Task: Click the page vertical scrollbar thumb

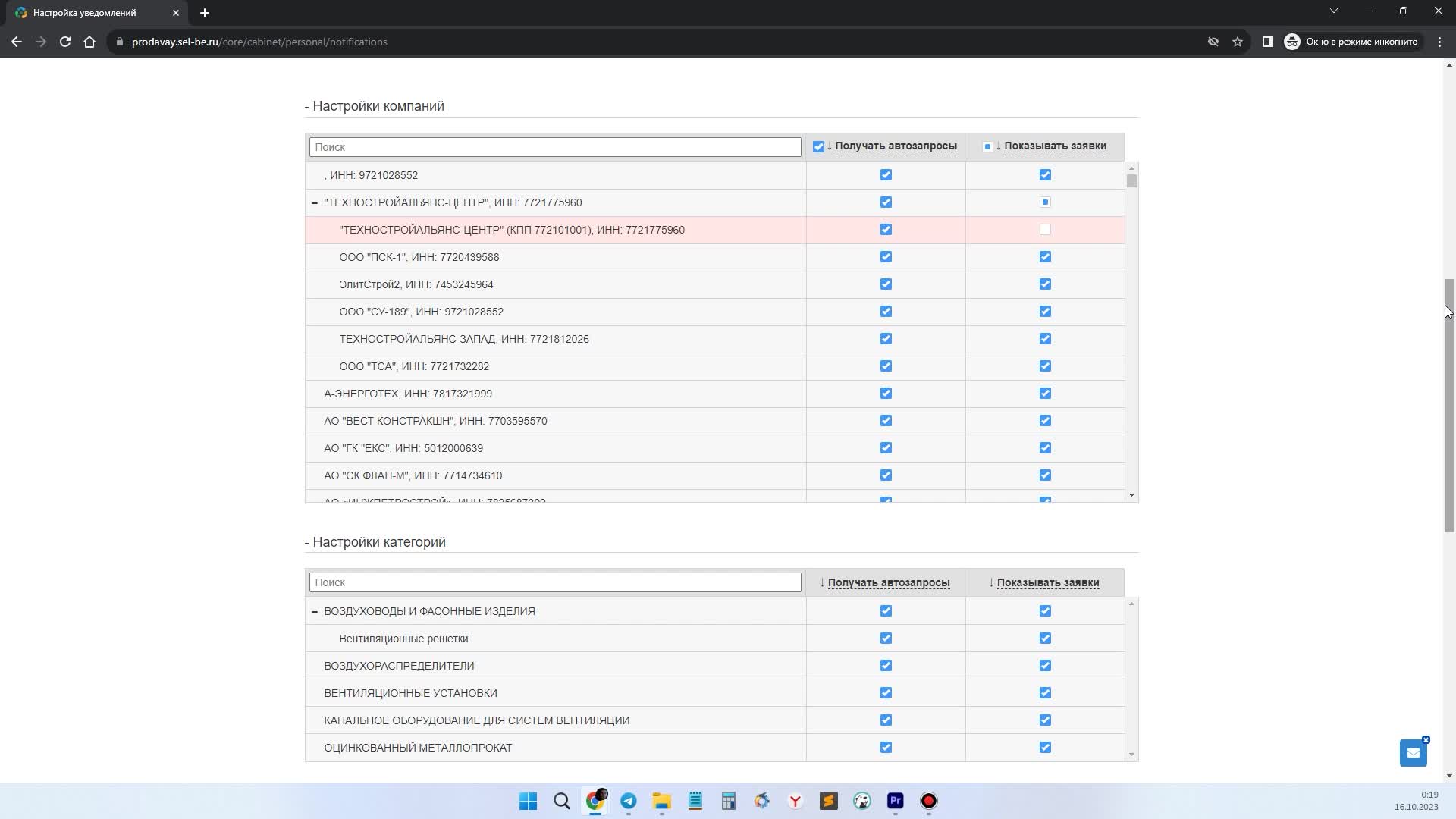Action: pyautogui.click(x=1449, y=406)
